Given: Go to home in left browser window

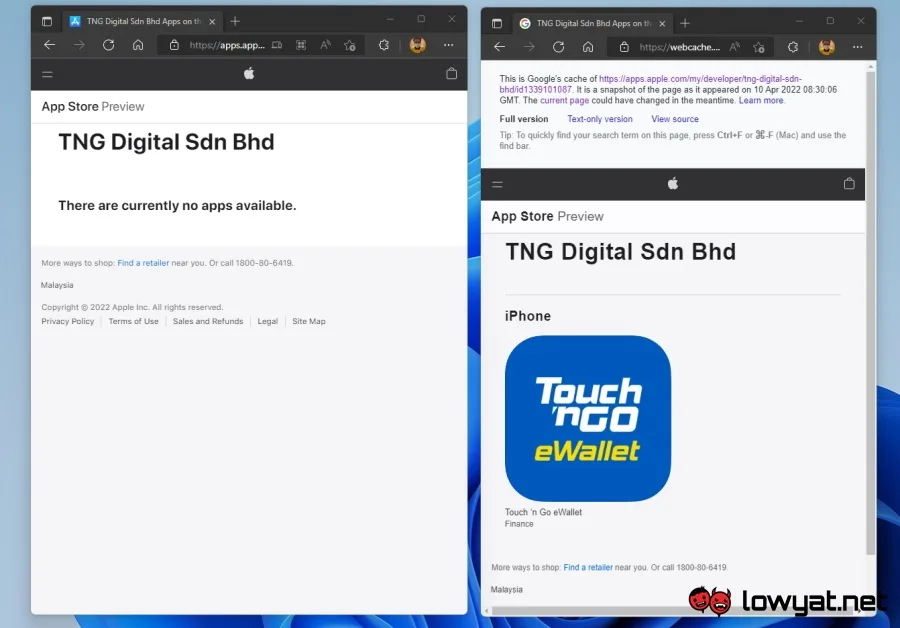Looking at the screenshot, I should click(138, 45).
